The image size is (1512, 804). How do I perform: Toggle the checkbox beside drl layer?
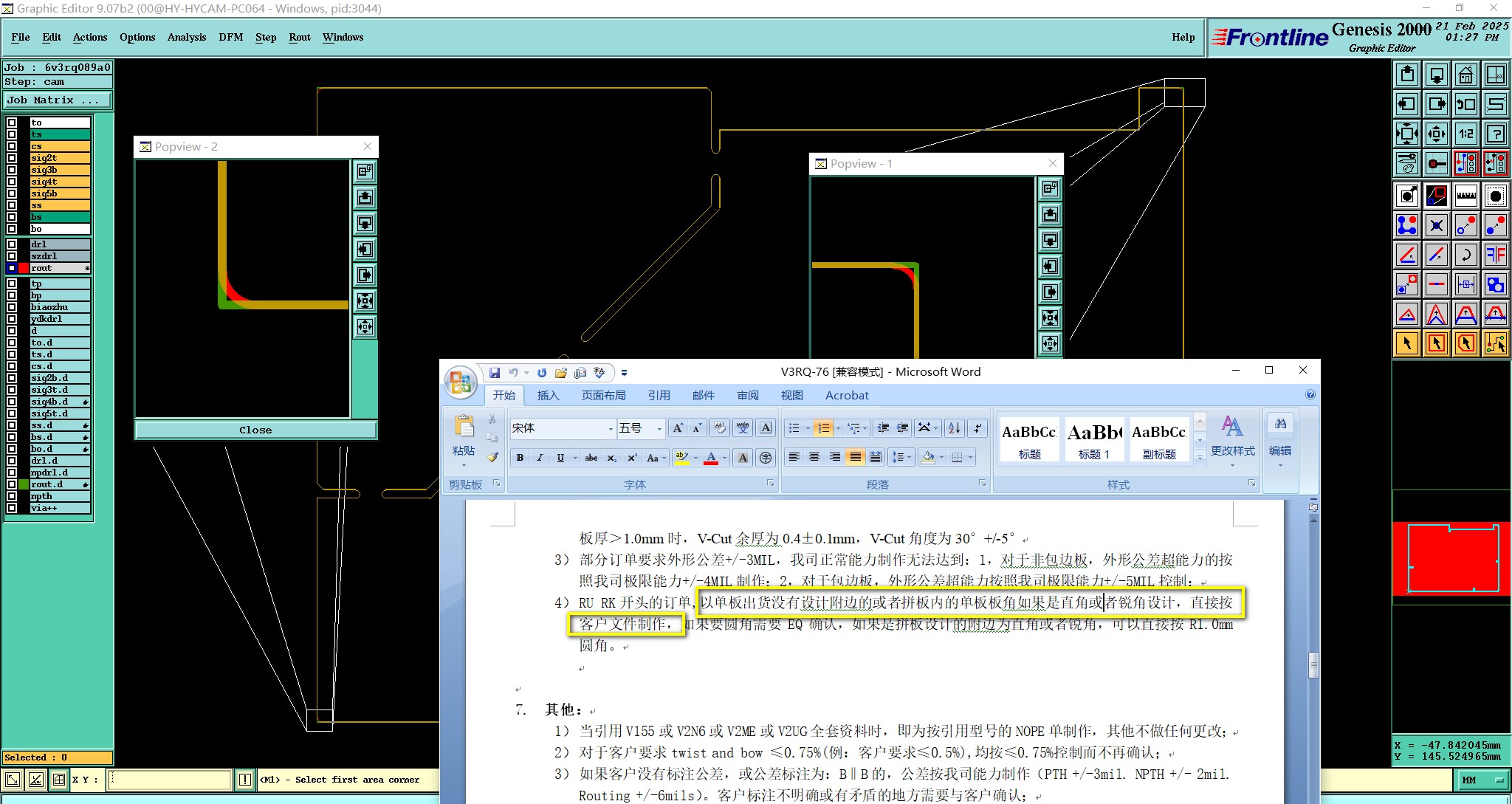[x=12, y=244]
